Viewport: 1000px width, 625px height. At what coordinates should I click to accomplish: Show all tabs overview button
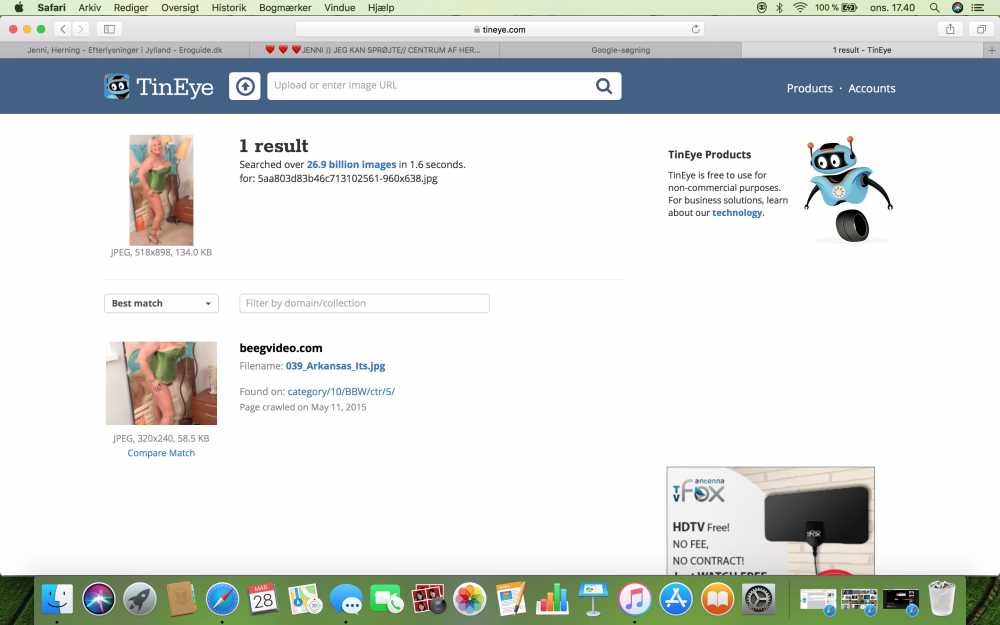point(982,29)
